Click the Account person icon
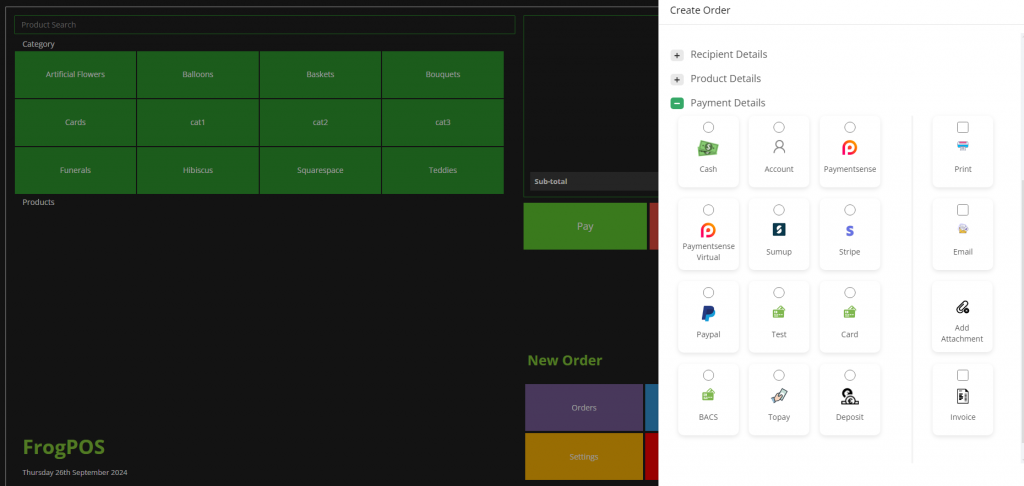This screenshot has height=486, width=1024. tap(779, 147)
